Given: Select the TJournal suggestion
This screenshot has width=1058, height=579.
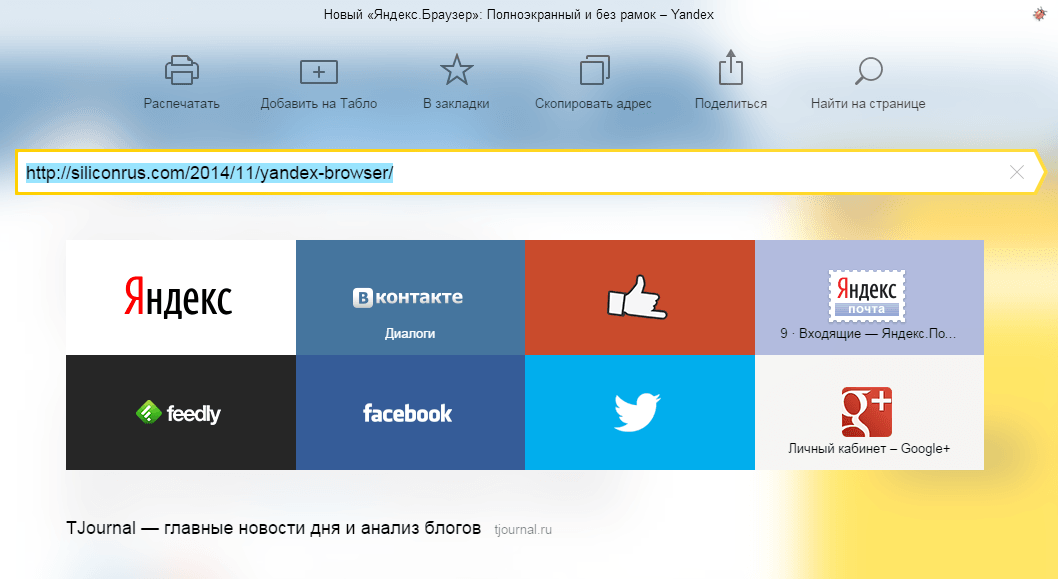Looking at the screenshot, I should click(x=309, y=528).
